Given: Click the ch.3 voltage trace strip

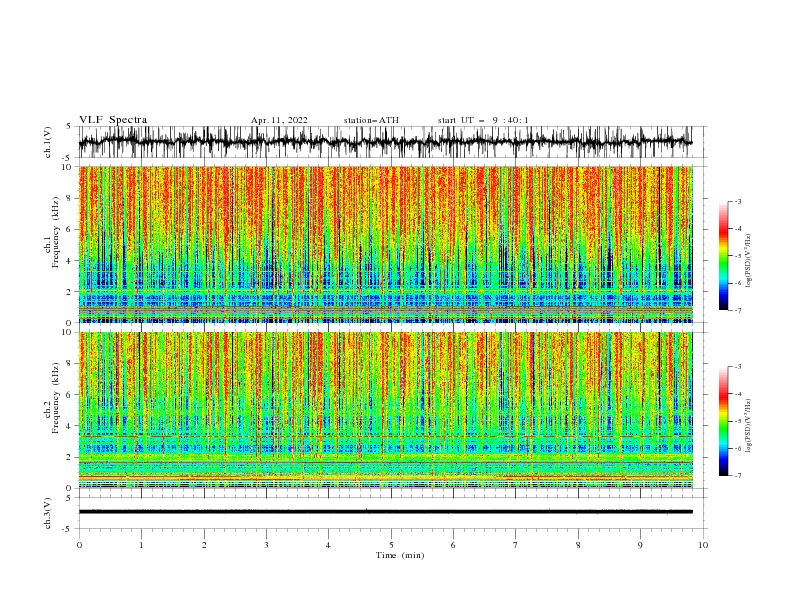Looking at the screenshot, I should [x=385, y=512].
